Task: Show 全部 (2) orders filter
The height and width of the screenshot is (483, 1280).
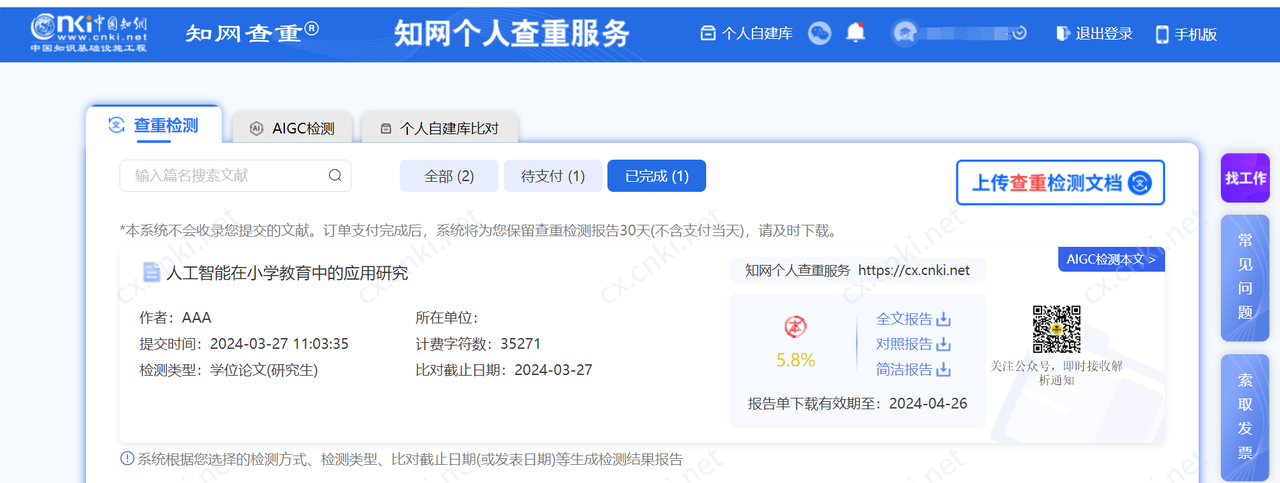Action: (x=449, y=176)
